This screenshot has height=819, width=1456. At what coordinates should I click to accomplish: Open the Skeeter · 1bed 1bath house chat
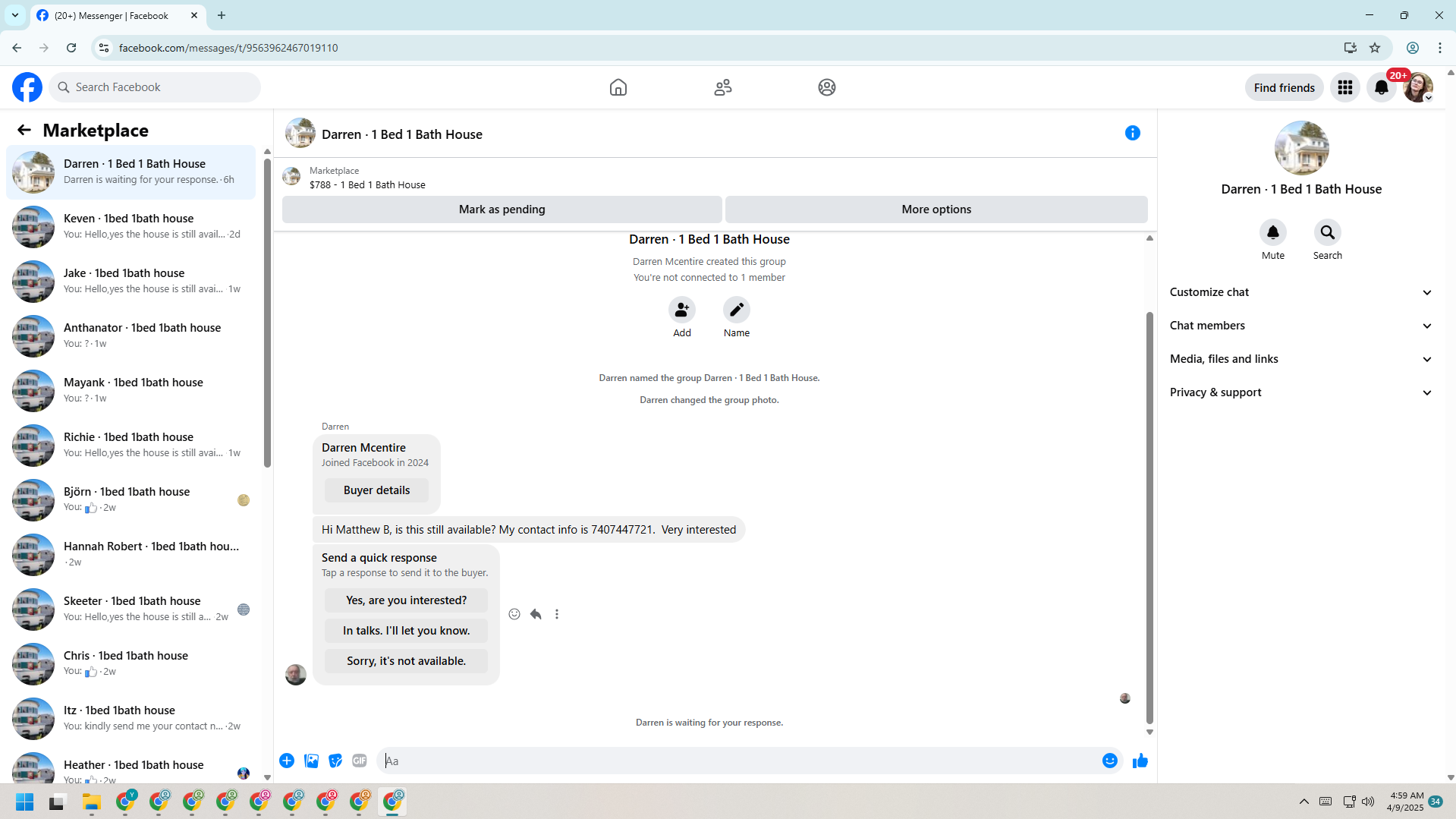click(131, 610)
